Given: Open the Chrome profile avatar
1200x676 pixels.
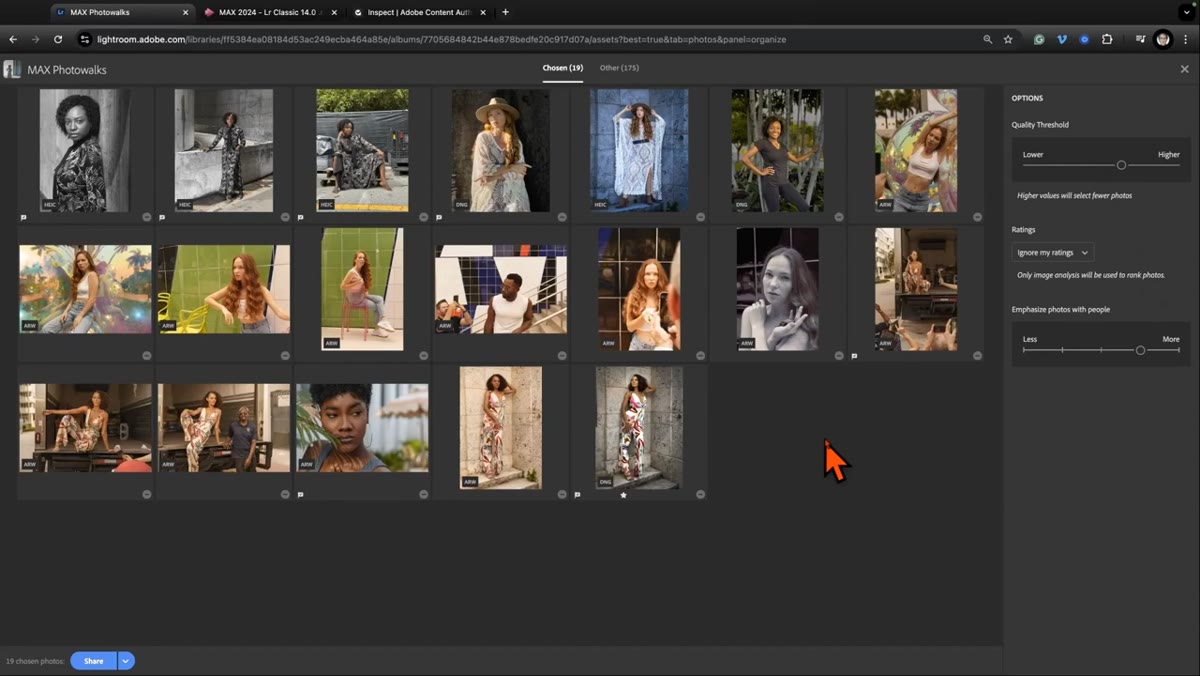Looking at the screenshot, I should [x=1162, y=39].
